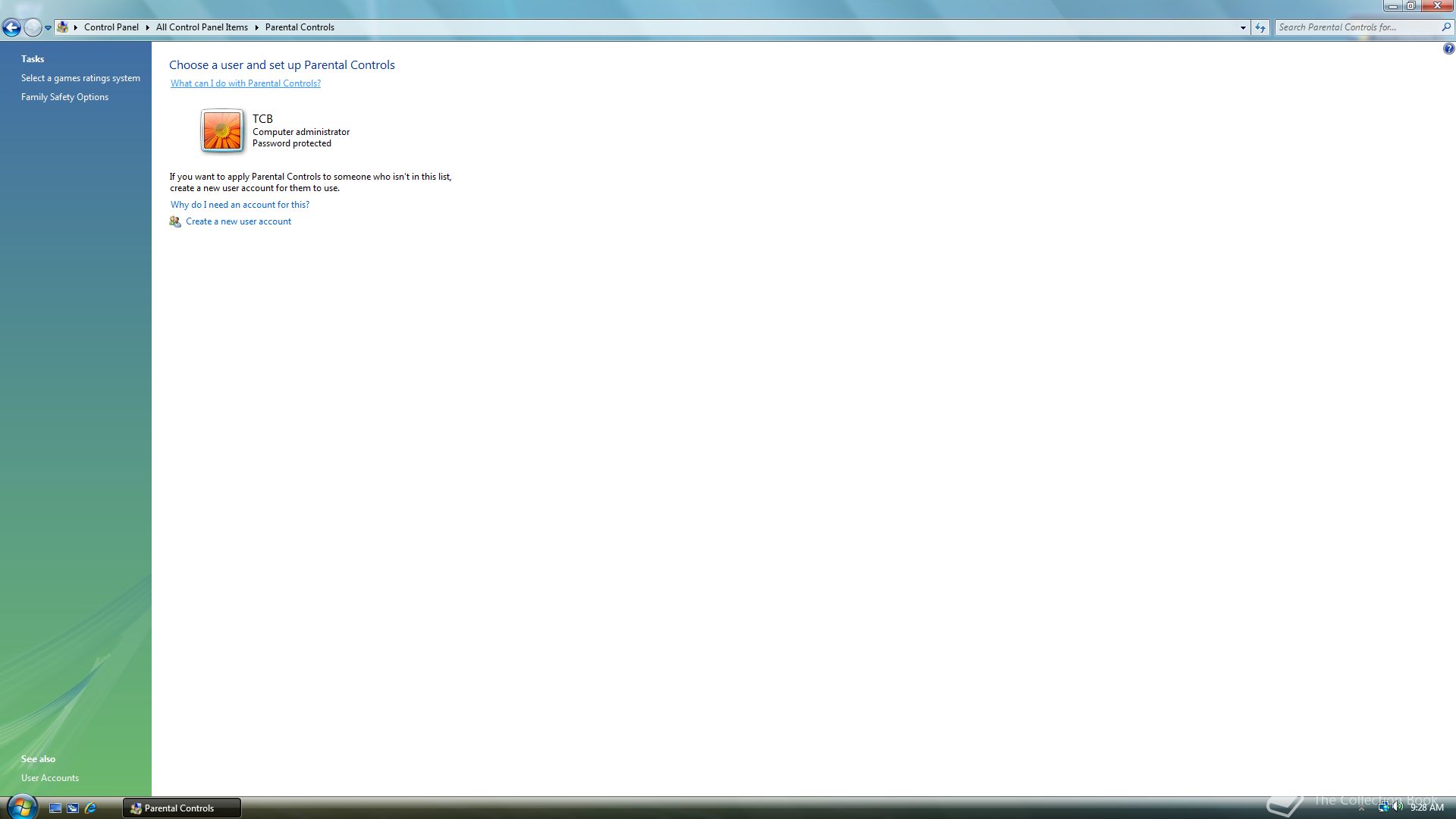Launch Internet Explorer from Quick Launch
Viewport: 1456px width, 819px height.
90,808
